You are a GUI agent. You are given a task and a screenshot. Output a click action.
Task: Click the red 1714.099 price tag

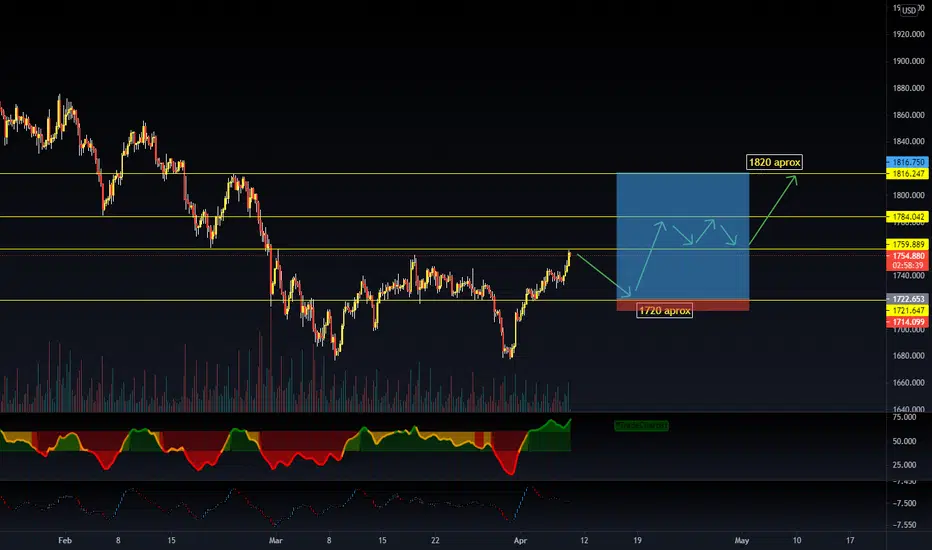(906, 322)
